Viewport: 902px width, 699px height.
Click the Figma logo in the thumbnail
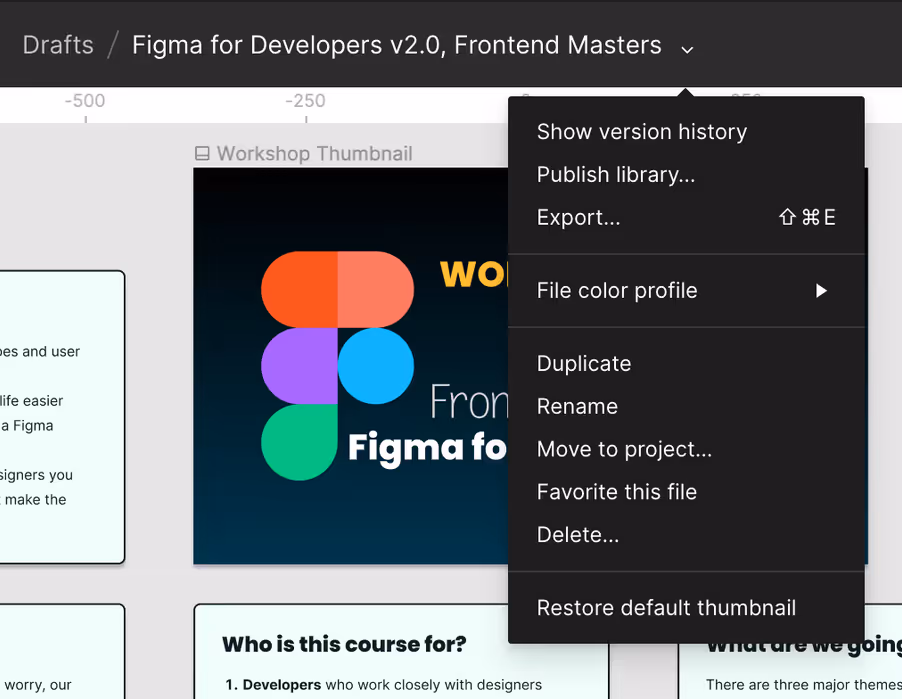pos(337,365)
